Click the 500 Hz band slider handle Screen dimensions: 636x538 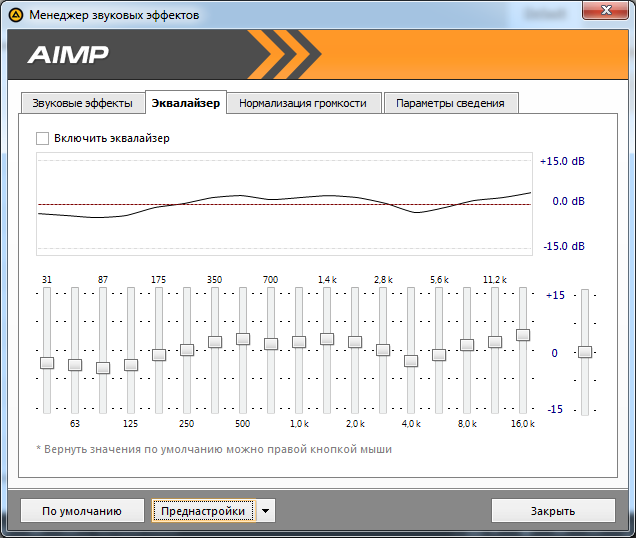click(243, 339)
